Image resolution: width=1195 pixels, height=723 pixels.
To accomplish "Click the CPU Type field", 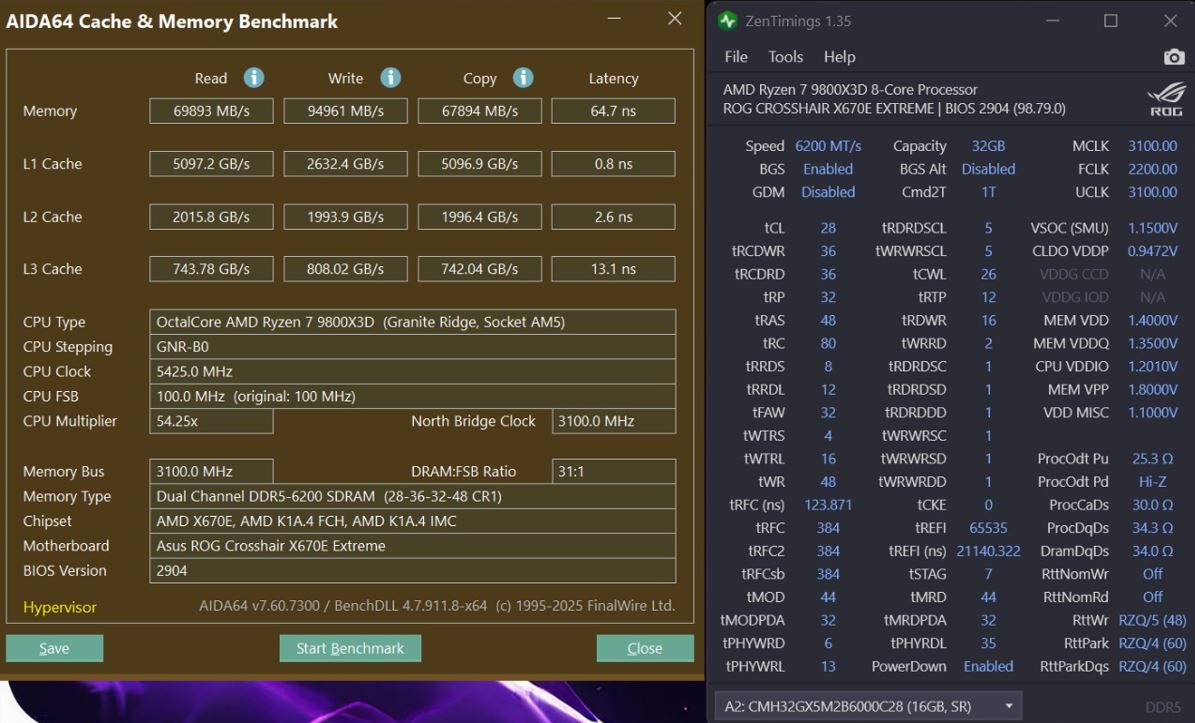I will click(x=412, y=322).
